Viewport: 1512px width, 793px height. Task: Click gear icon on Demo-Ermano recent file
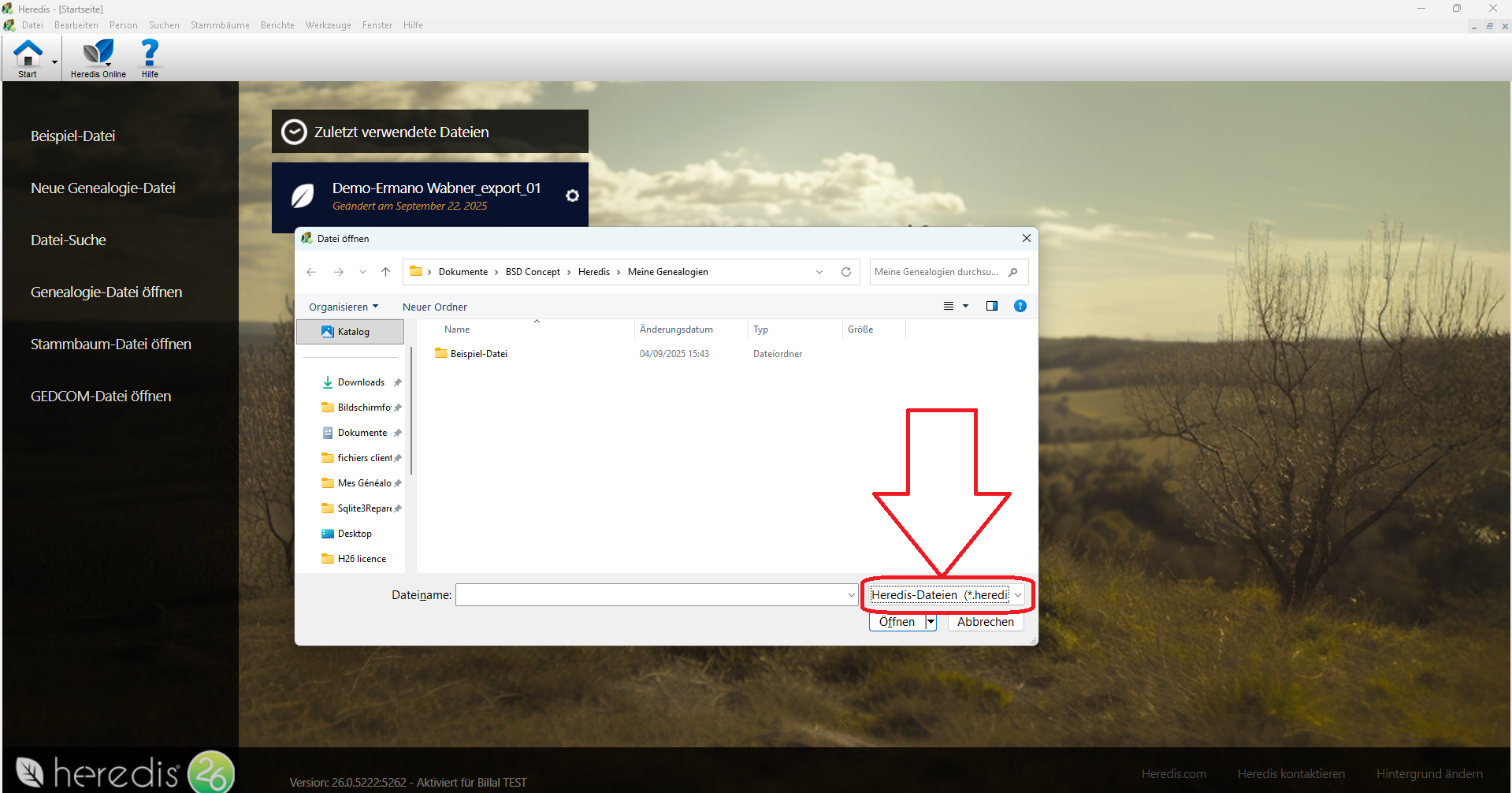573,195
